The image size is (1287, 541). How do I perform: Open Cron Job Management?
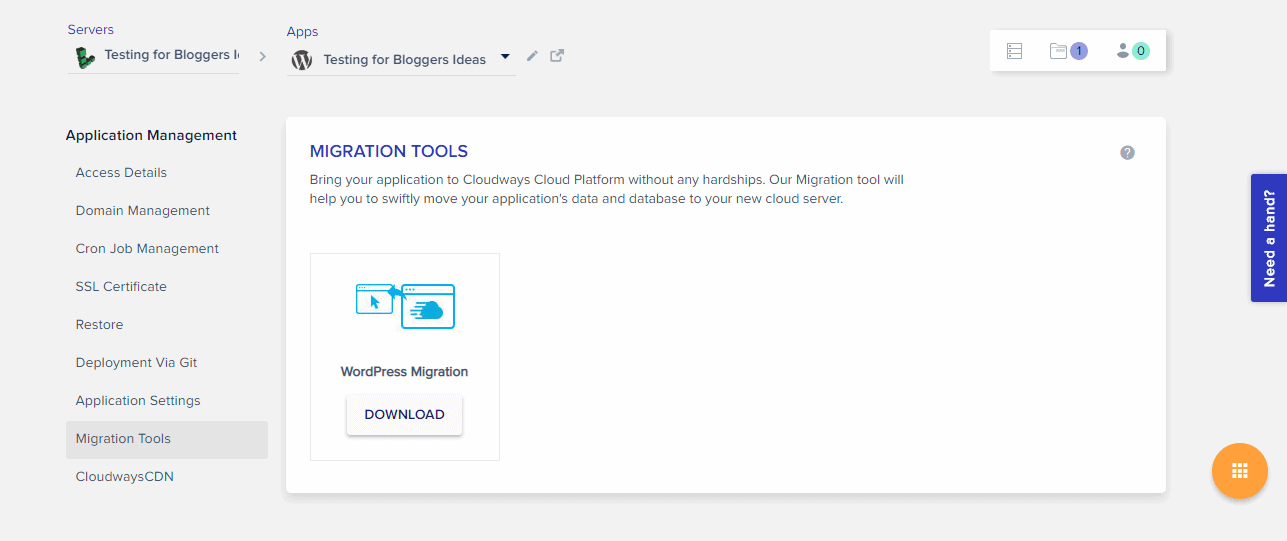[x=147, y=248]
